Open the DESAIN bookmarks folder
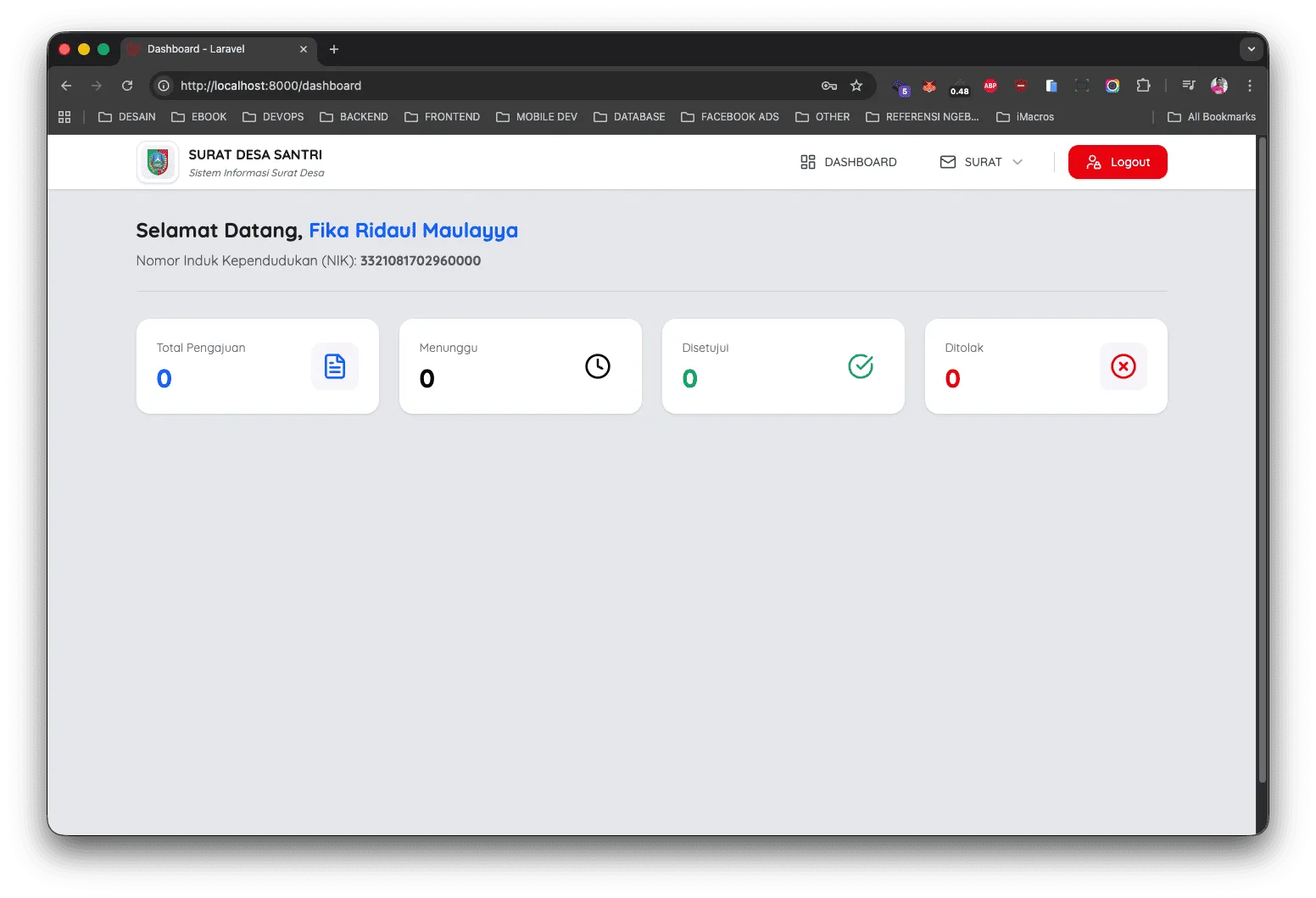This screenshot has height=898, width=1316. 127,117
